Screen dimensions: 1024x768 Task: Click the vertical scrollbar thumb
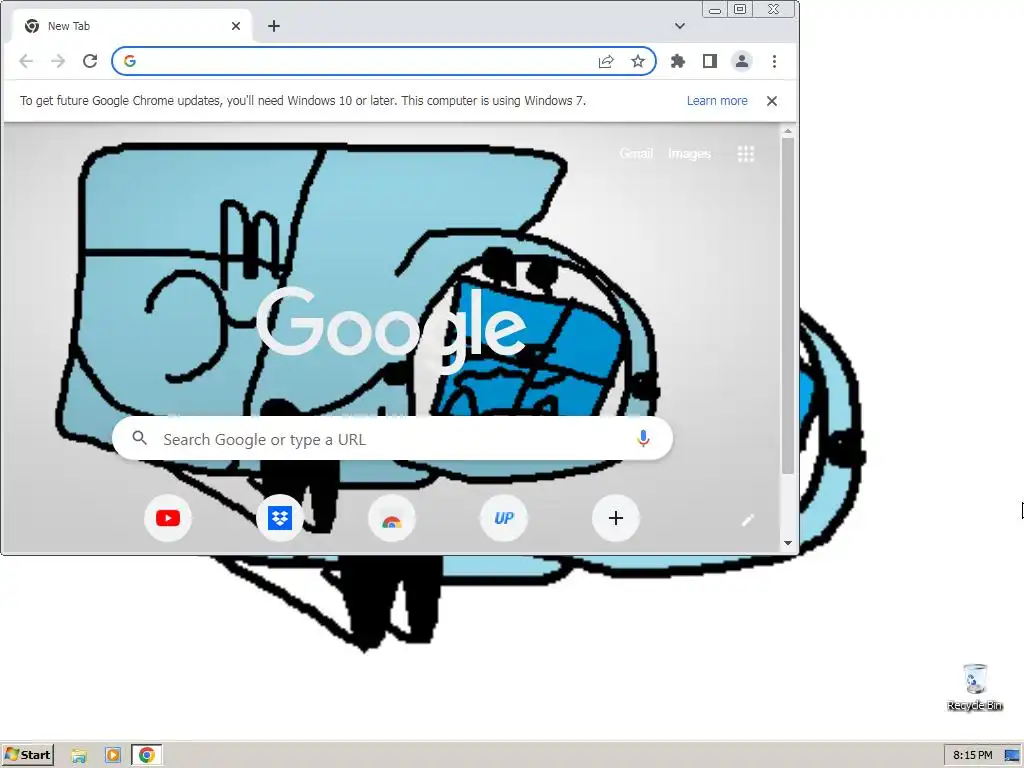click(x=788, y=306)
